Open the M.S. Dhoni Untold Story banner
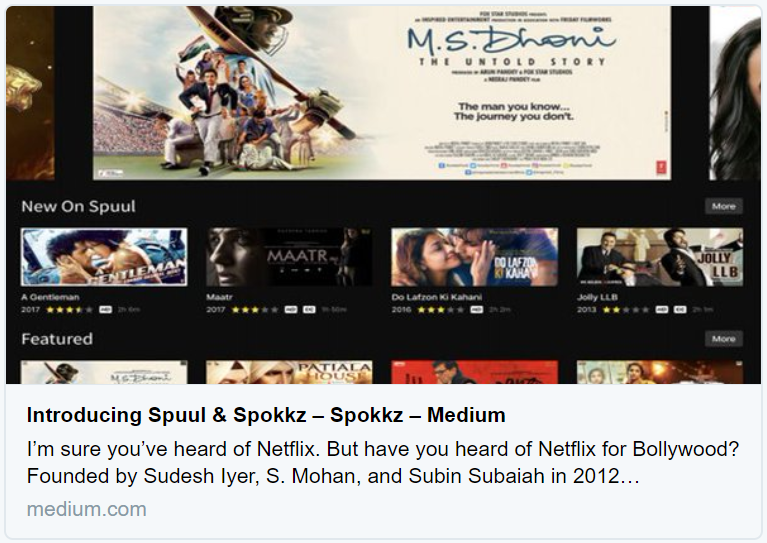Screen dimensions: 767x543 (382, 93)
